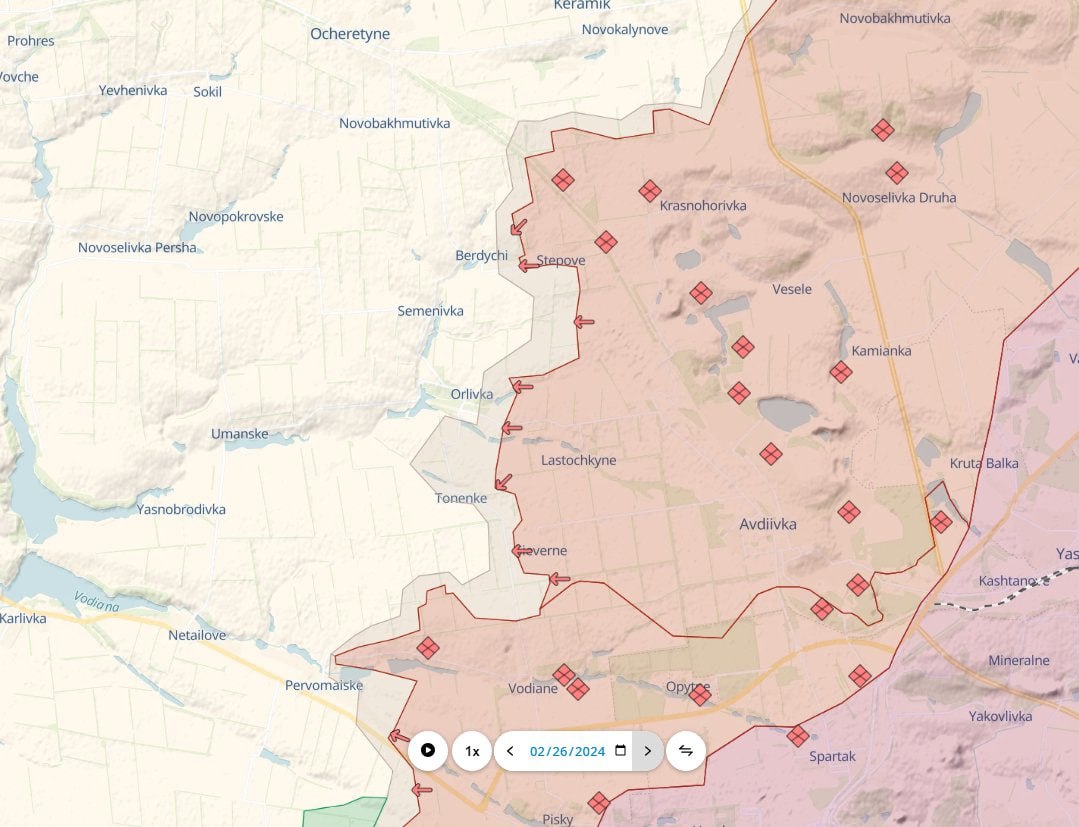Click the attack arrow above the Tonenke label

(x=504, y=482)
